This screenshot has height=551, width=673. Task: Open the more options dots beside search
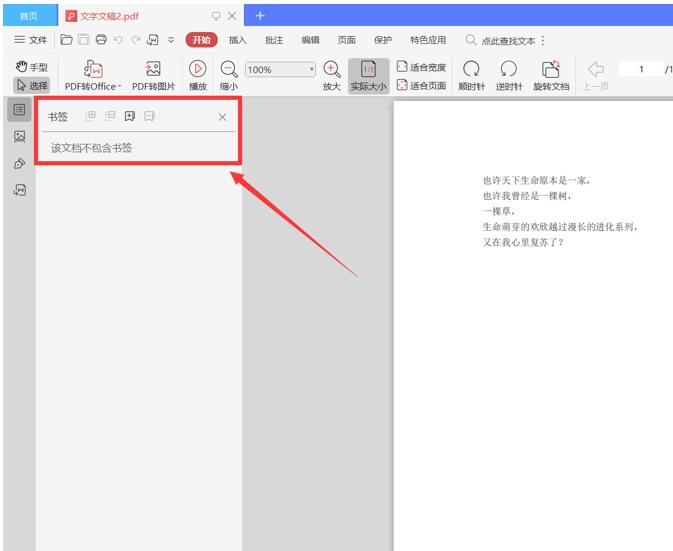pos(543,40)
